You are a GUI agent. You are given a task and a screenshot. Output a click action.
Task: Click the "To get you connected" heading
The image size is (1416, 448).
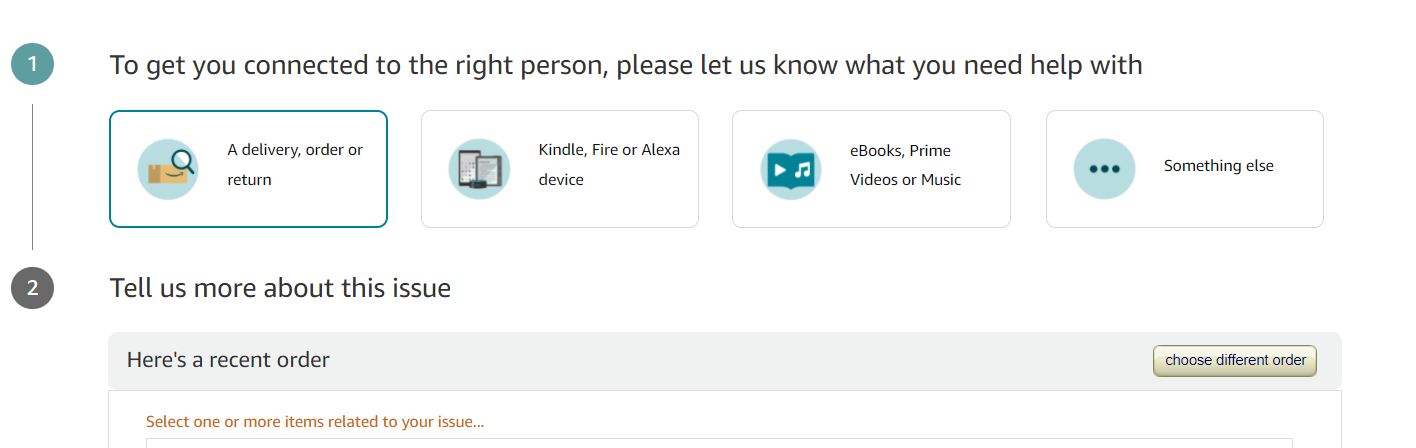(x=625, y=65)
